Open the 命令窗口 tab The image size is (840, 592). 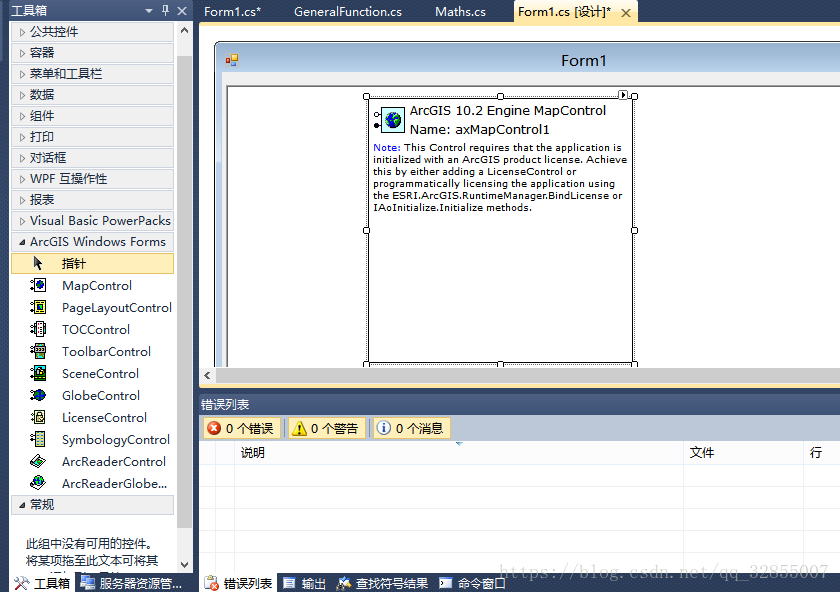pyautogui.click(x=471, y=583)
